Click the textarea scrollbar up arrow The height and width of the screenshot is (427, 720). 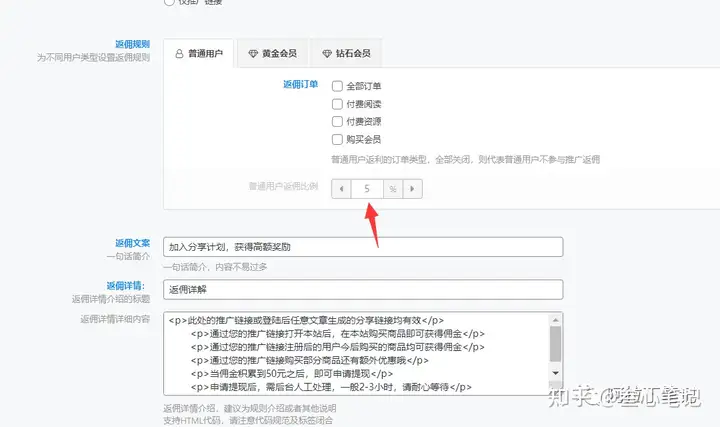pyautogui.click(x=556, y=320)
